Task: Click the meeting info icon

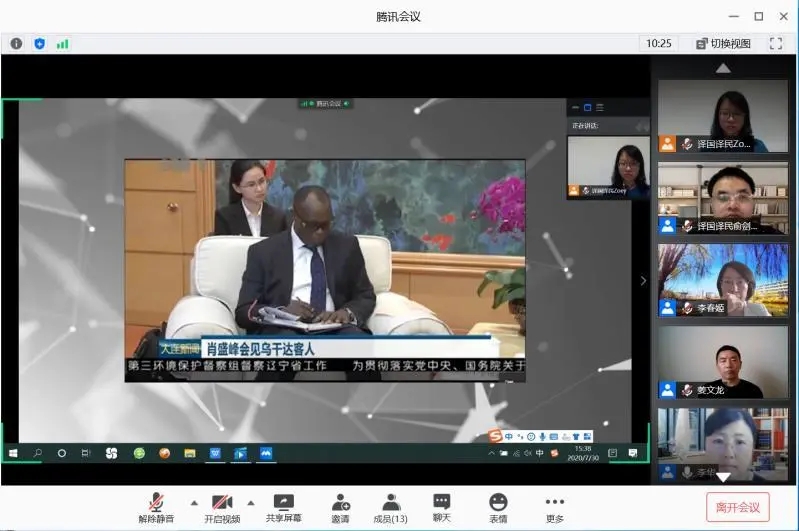Action: (16, 43)
